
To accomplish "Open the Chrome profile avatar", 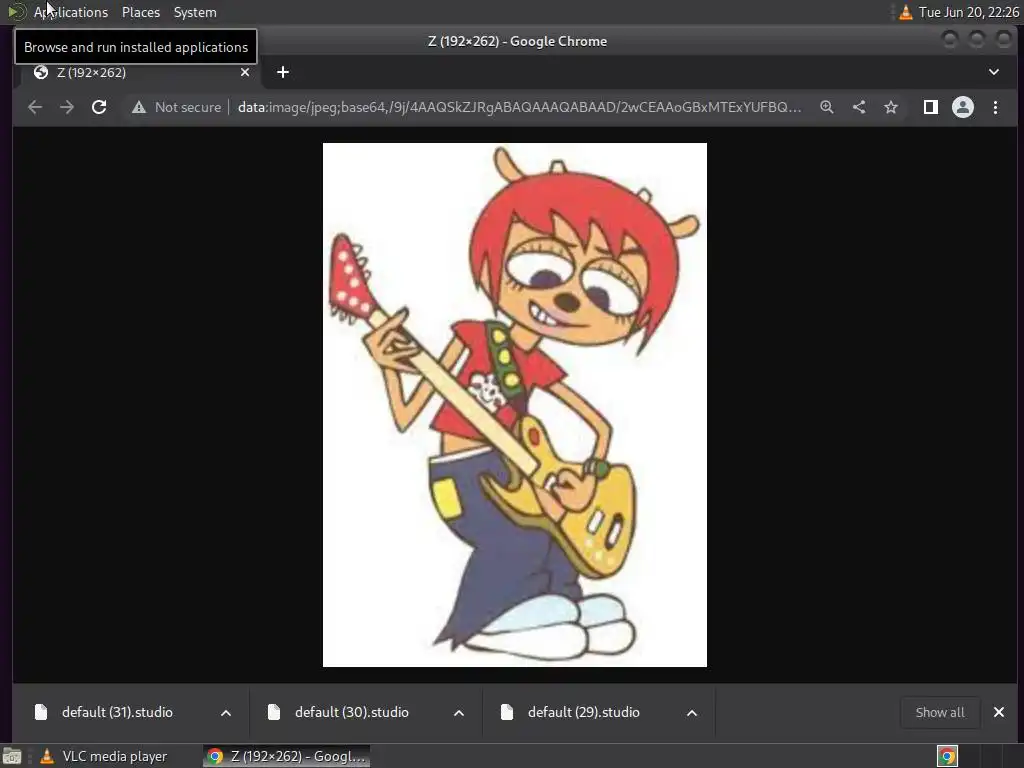I will [963, 107].
